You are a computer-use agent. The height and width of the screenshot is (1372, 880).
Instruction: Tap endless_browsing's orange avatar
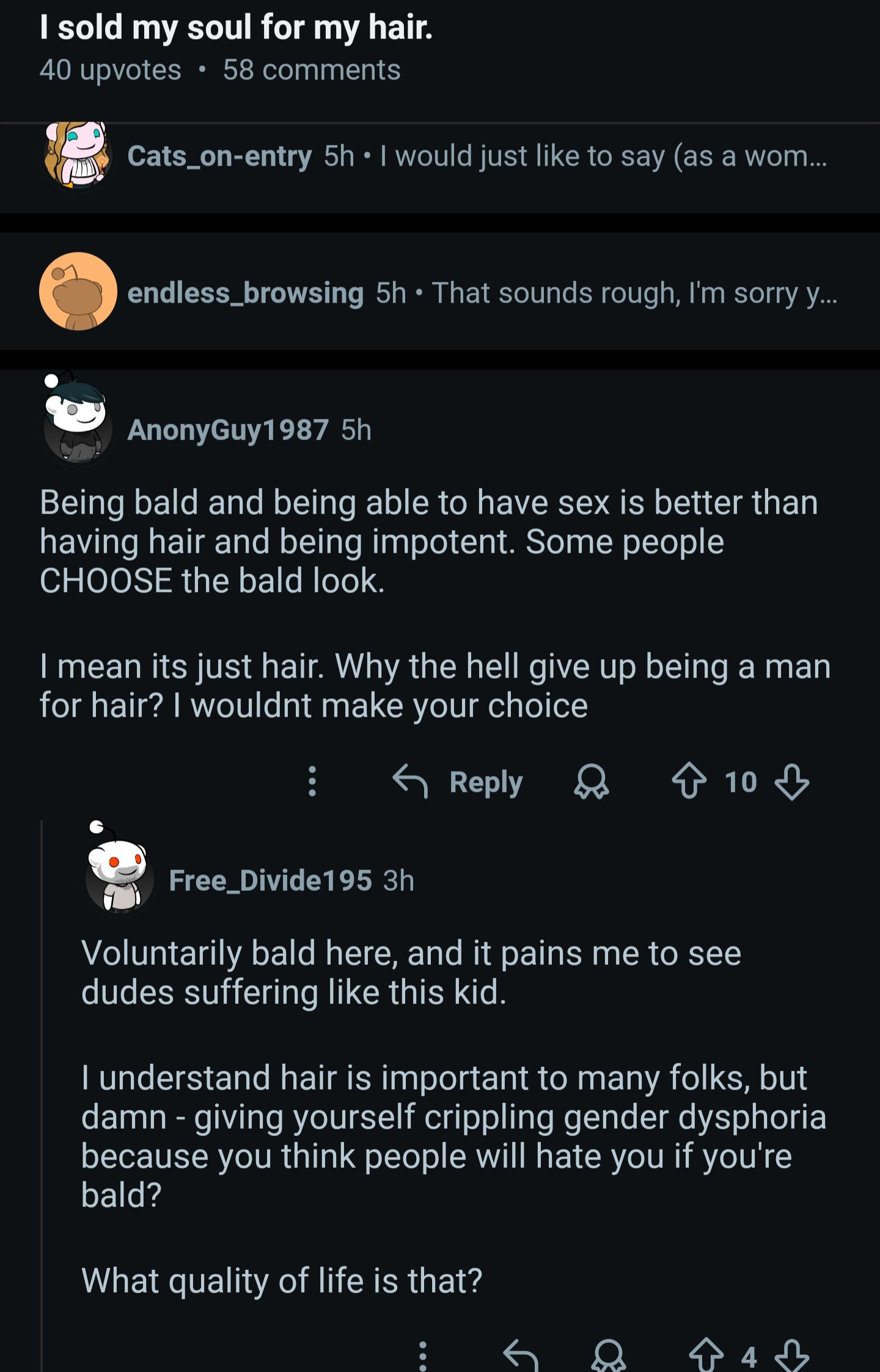[78, 292]
